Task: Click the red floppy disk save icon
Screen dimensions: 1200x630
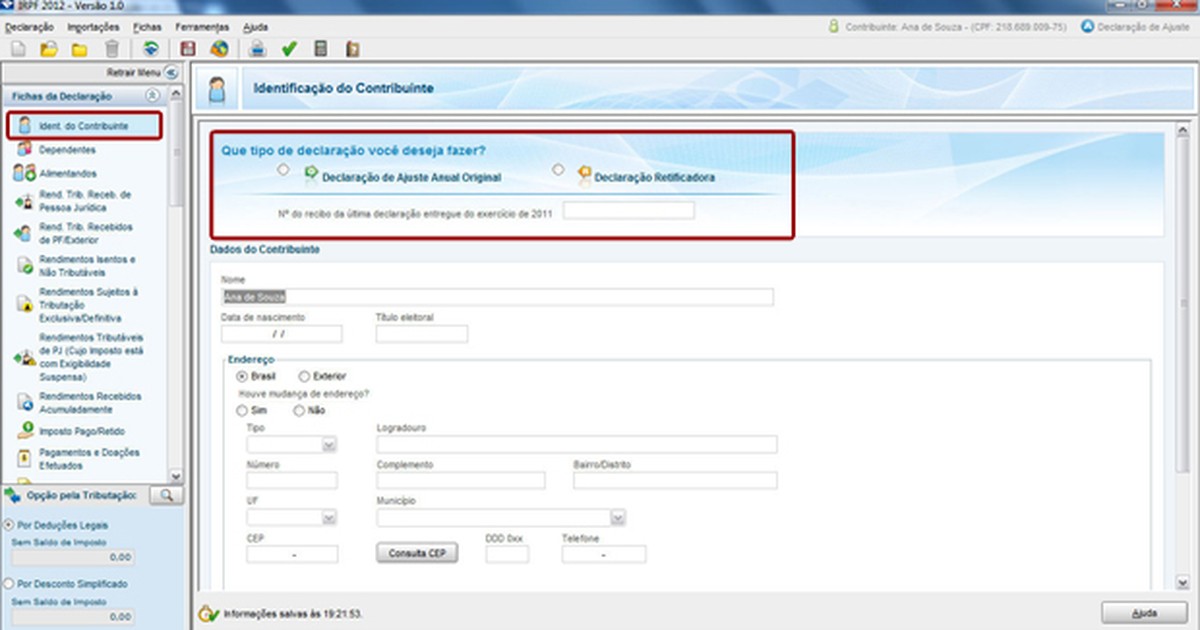Action: coord(187,48)
